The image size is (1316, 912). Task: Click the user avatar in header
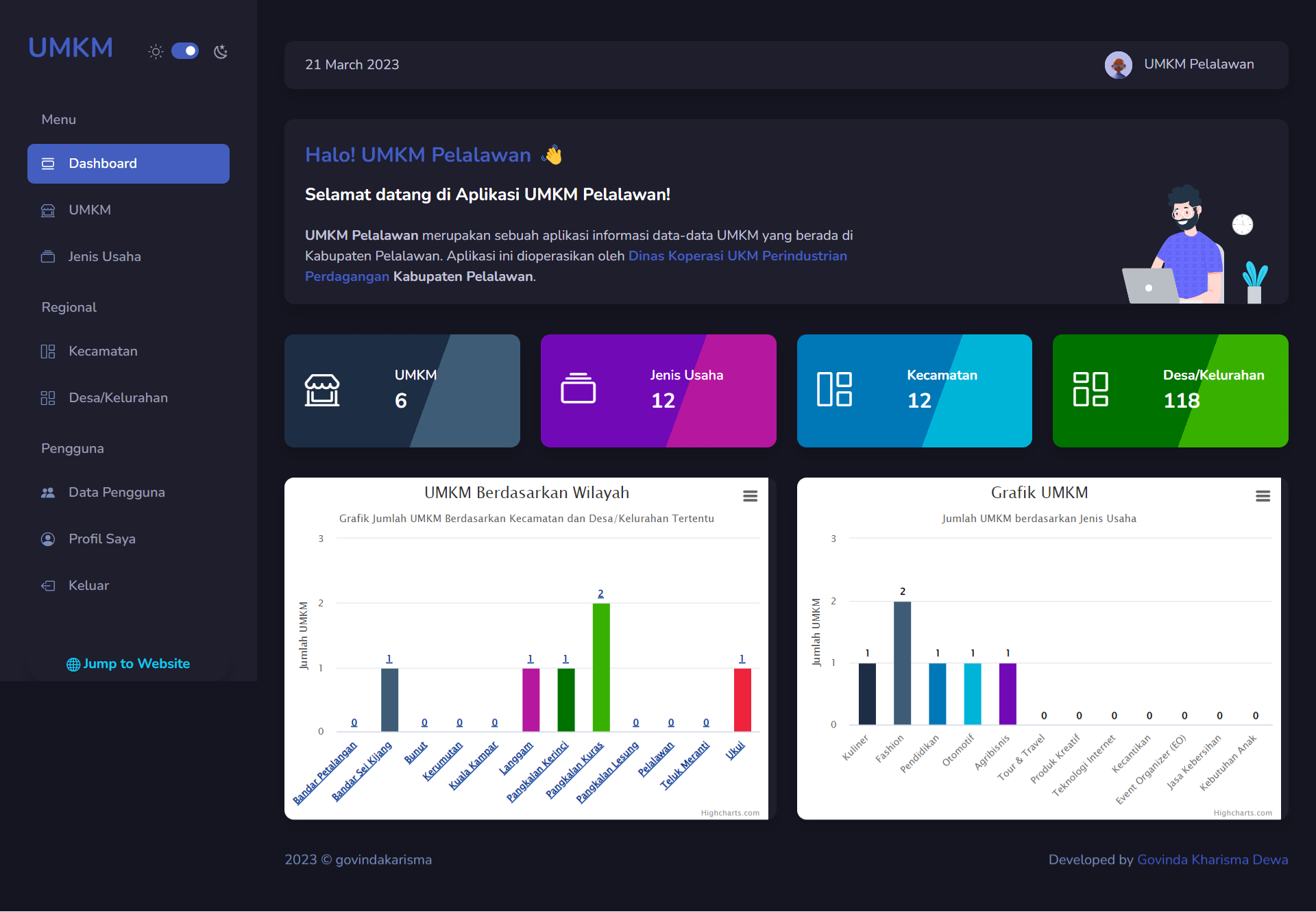pos(1119,65)
